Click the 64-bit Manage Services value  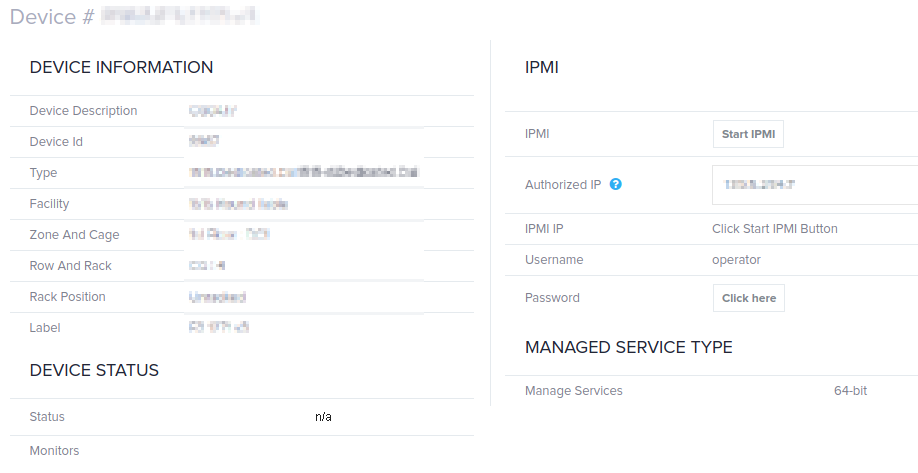point(851,390)
